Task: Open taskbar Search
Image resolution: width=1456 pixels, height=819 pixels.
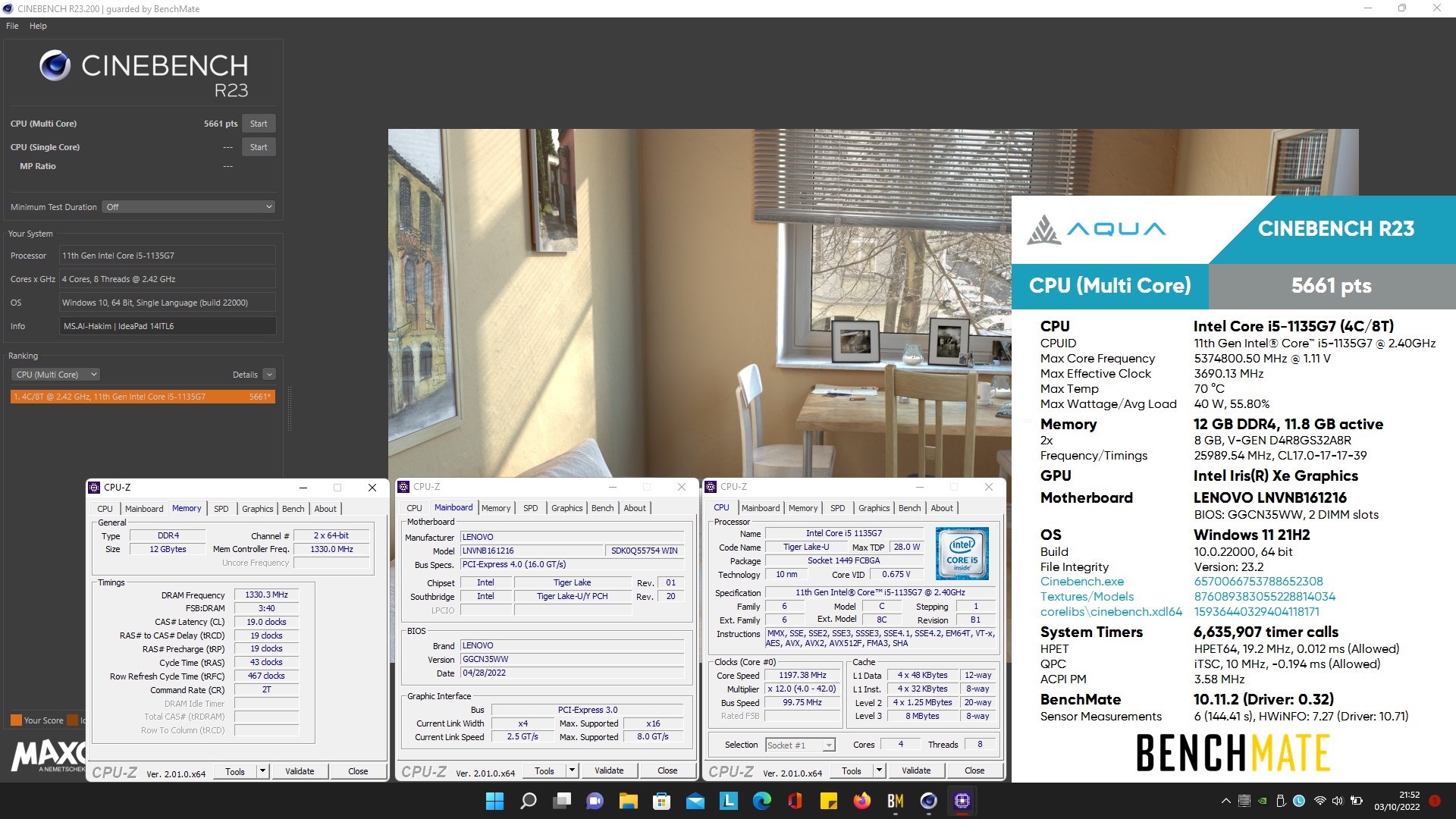Action: coord(529,801)
